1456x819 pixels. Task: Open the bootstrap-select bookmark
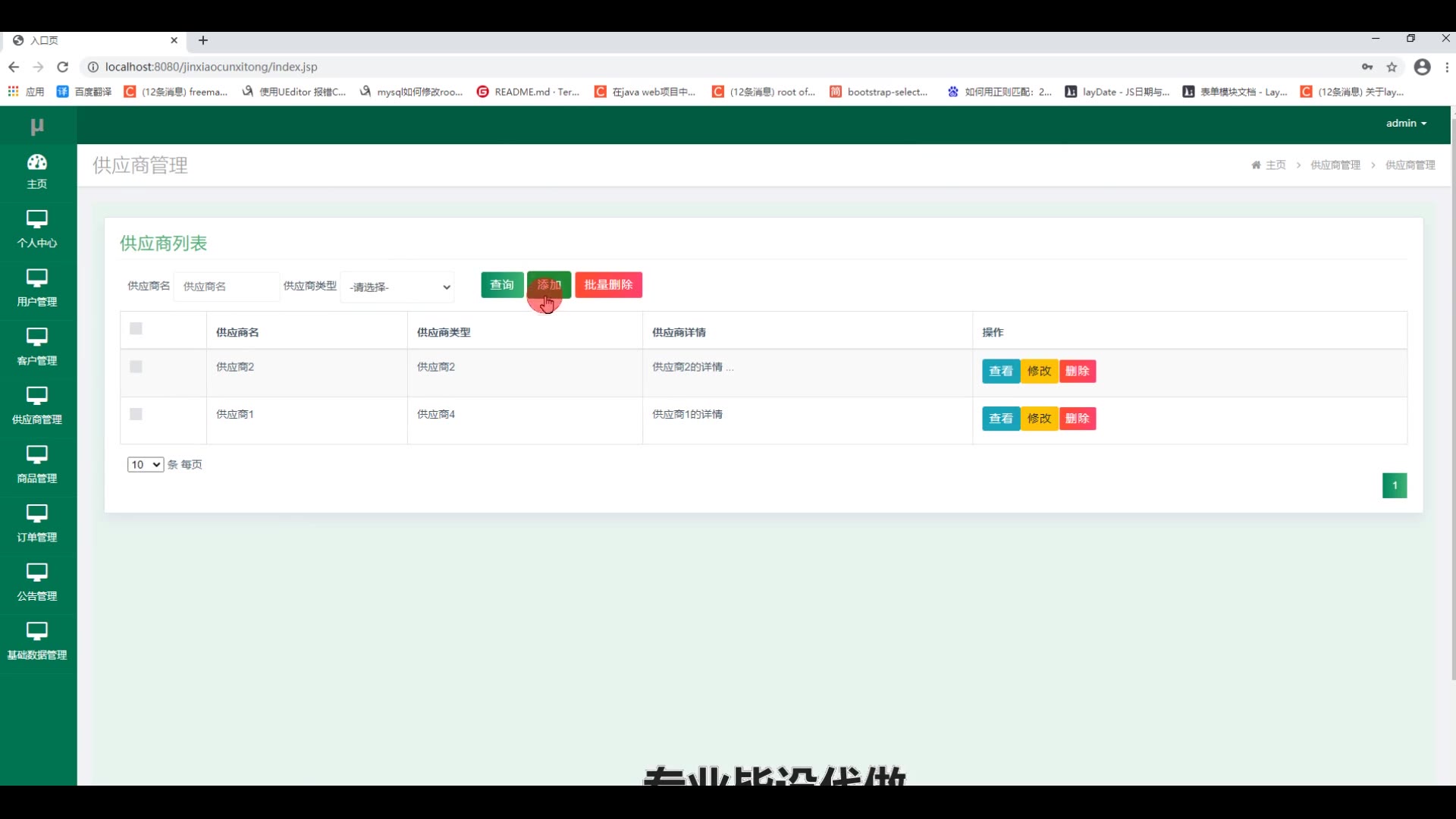point(879,92)
